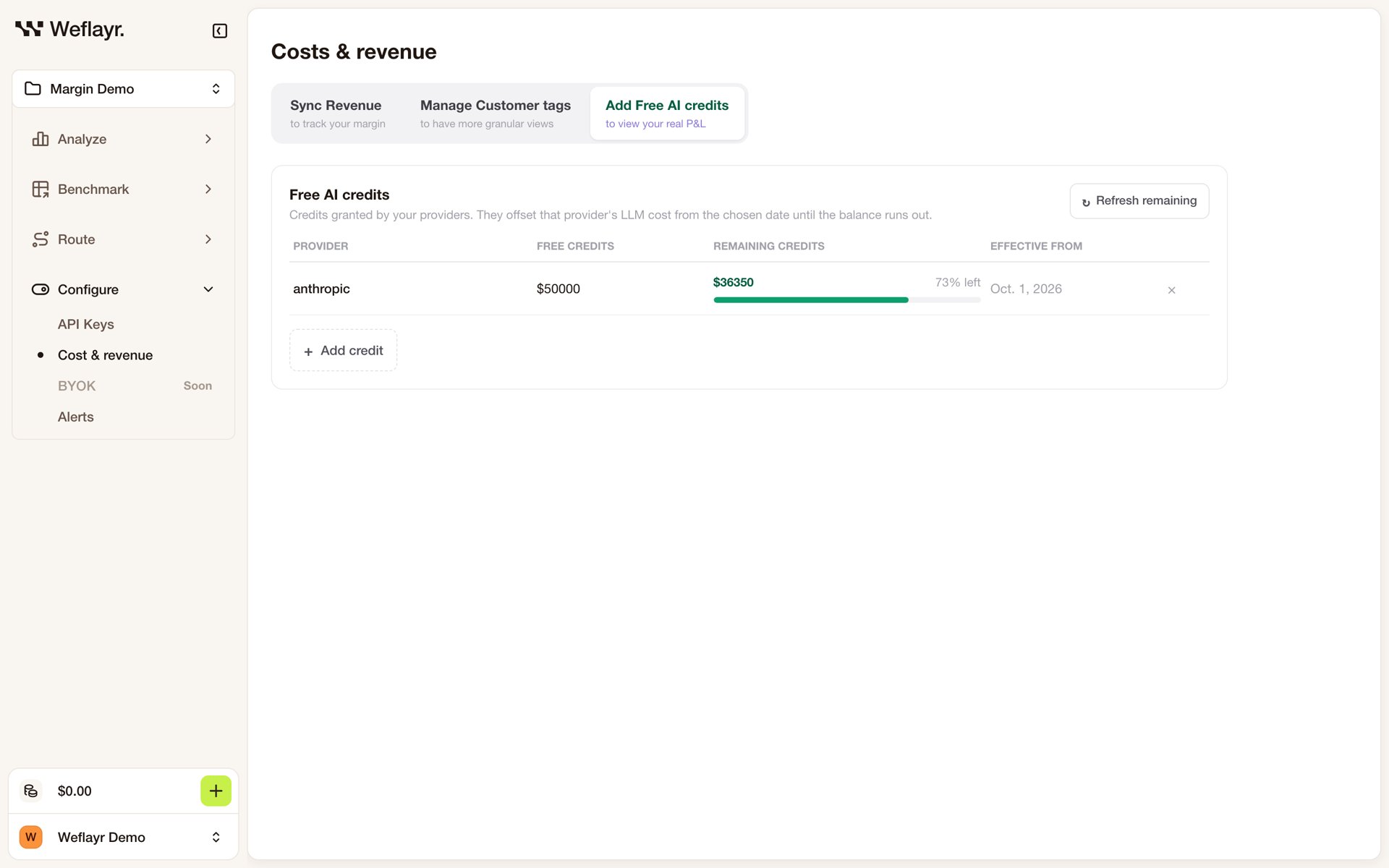Click the orange W avatar
This screenshot has height=868, width=1389.
tap(30, 837)
